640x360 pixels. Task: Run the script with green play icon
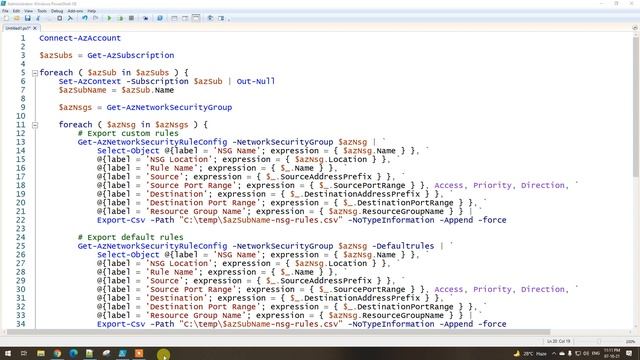pyautogui.click(x=109, y=18)
